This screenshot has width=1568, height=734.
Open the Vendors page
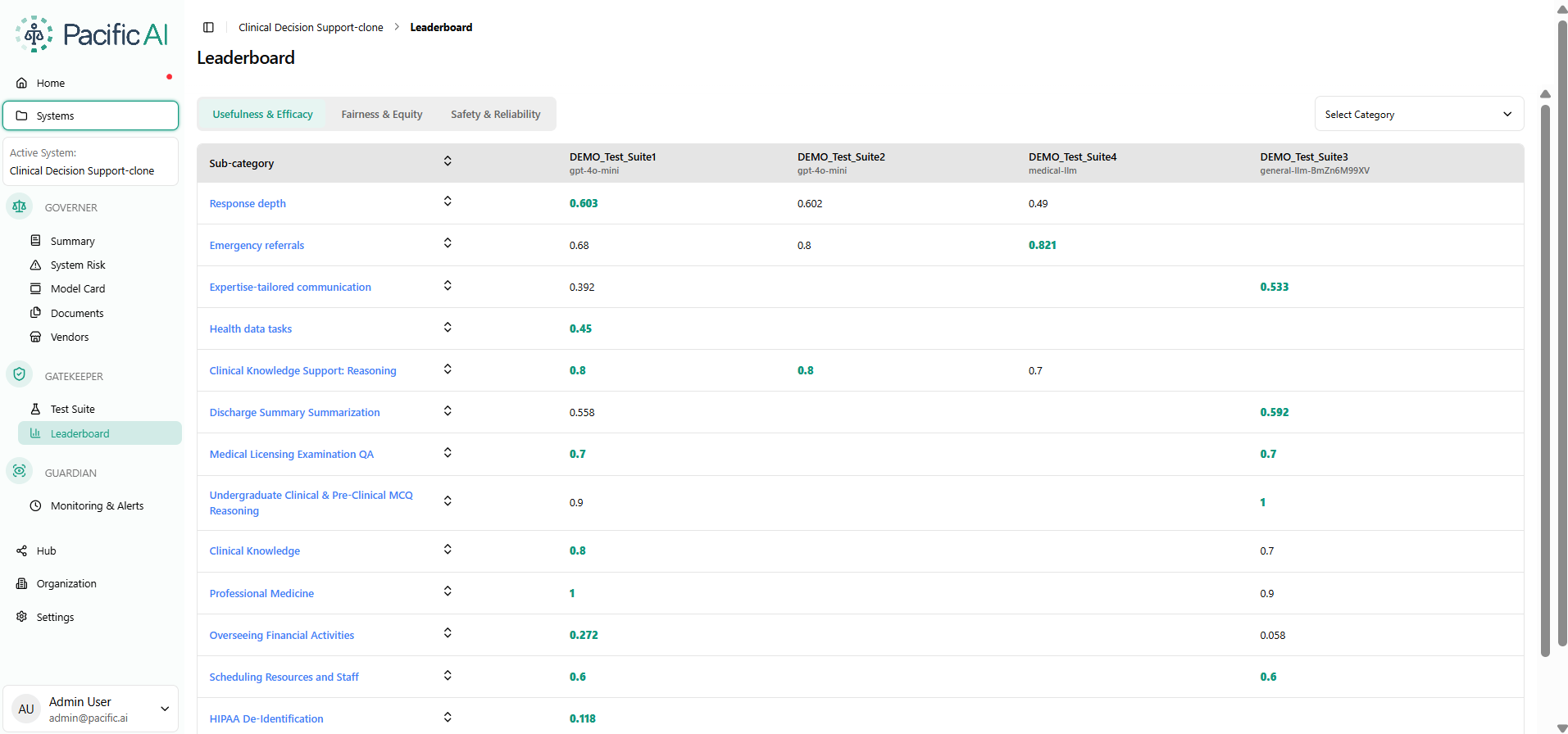pyautogui.click(x=70, y=337)
